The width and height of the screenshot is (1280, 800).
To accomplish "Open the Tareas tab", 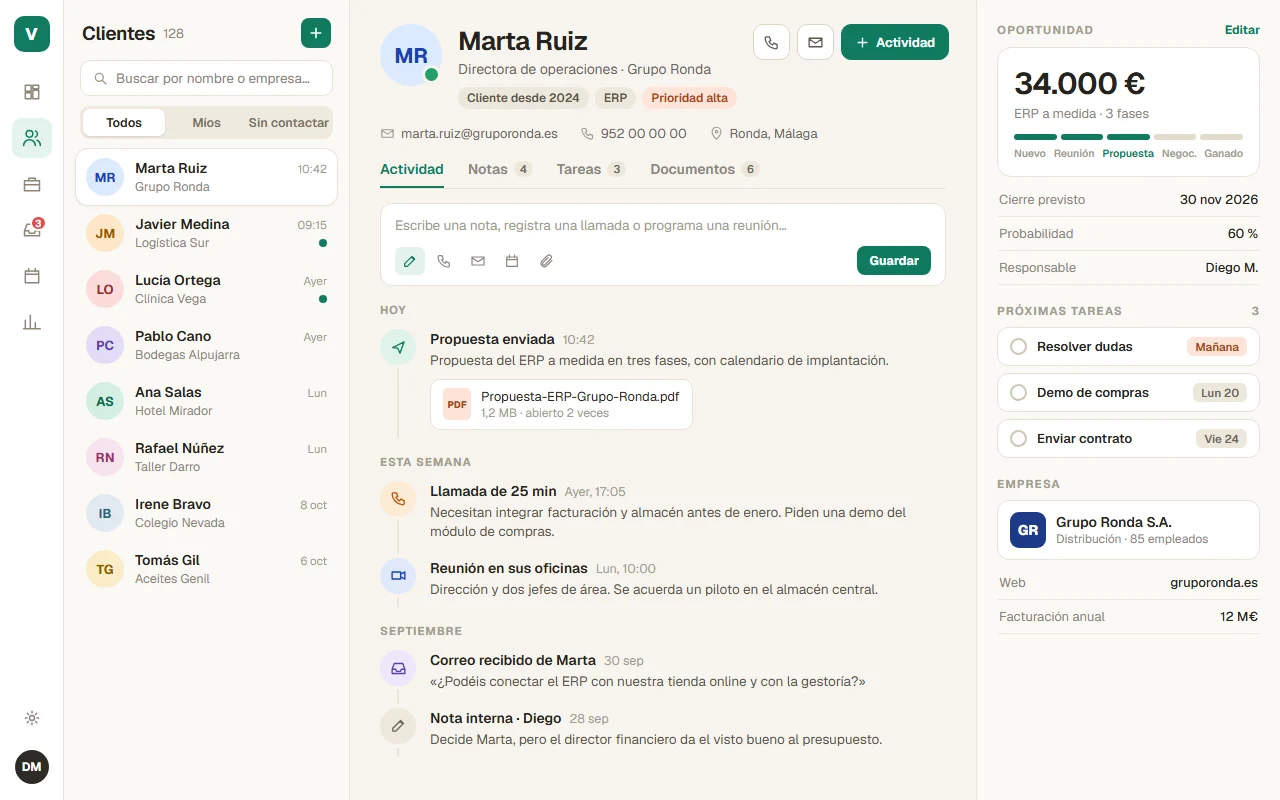I will (x=591, y=169).
